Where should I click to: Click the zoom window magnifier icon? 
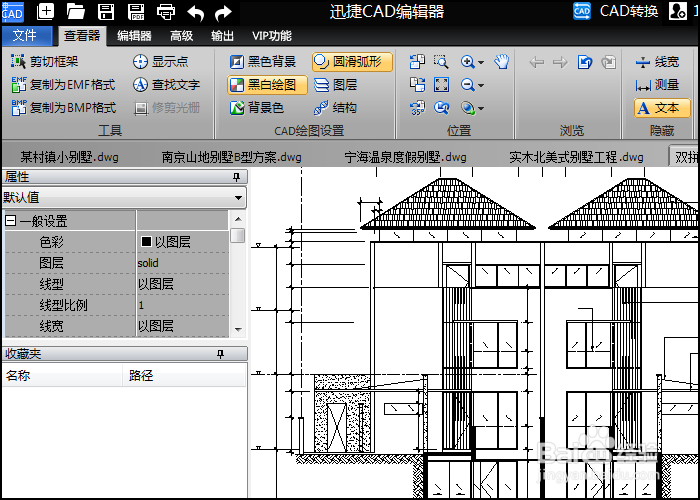pyautogui.click(x=441, y=62)
